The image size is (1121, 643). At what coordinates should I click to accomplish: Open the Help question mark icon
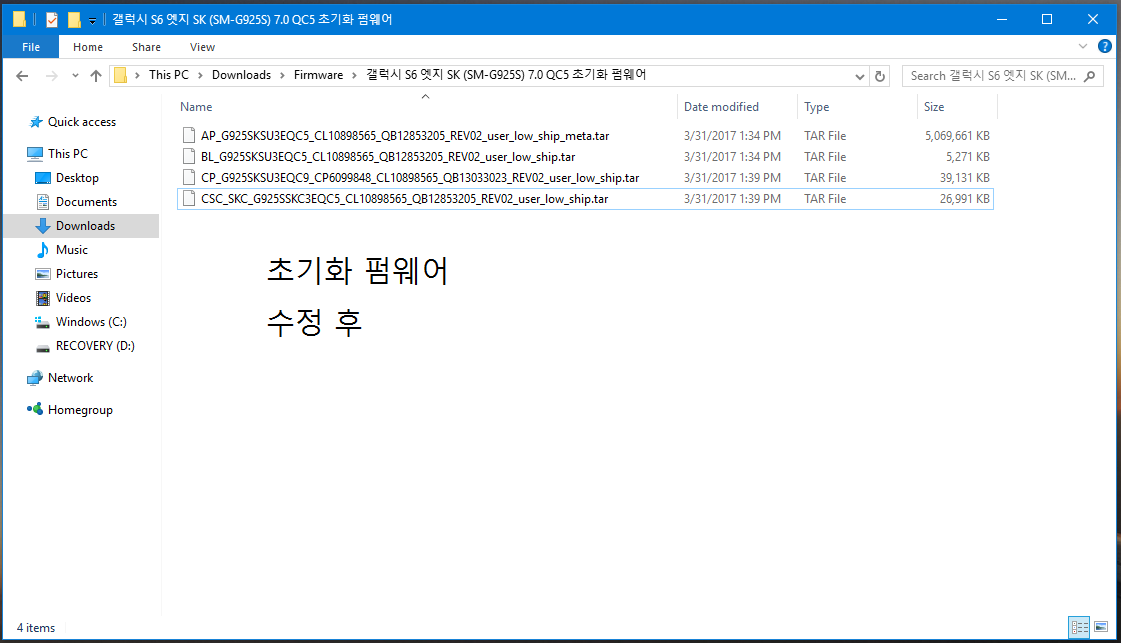point(1105,47)
